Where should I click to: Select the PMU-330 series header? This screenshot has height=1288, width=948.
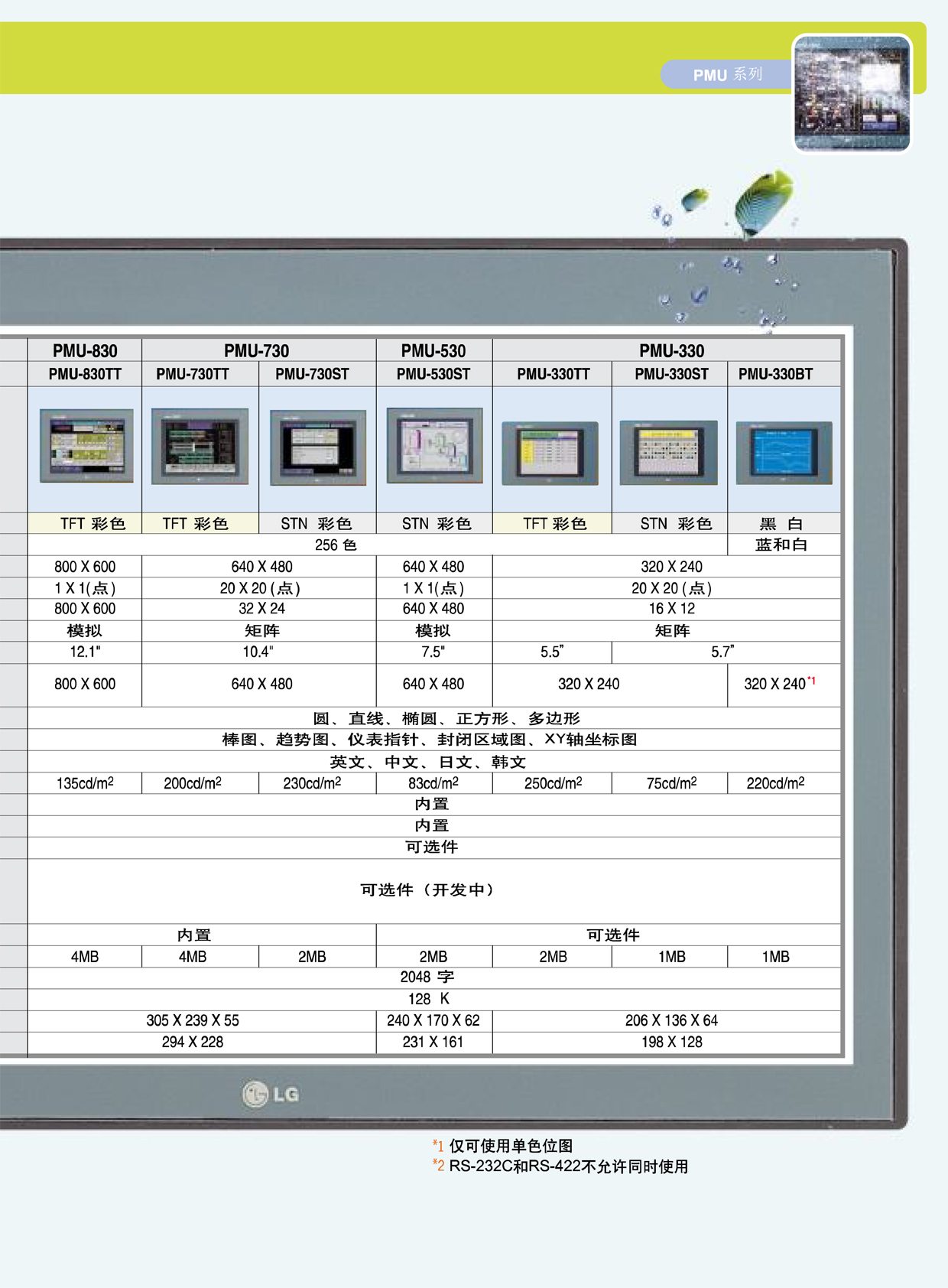click(671, 350)
